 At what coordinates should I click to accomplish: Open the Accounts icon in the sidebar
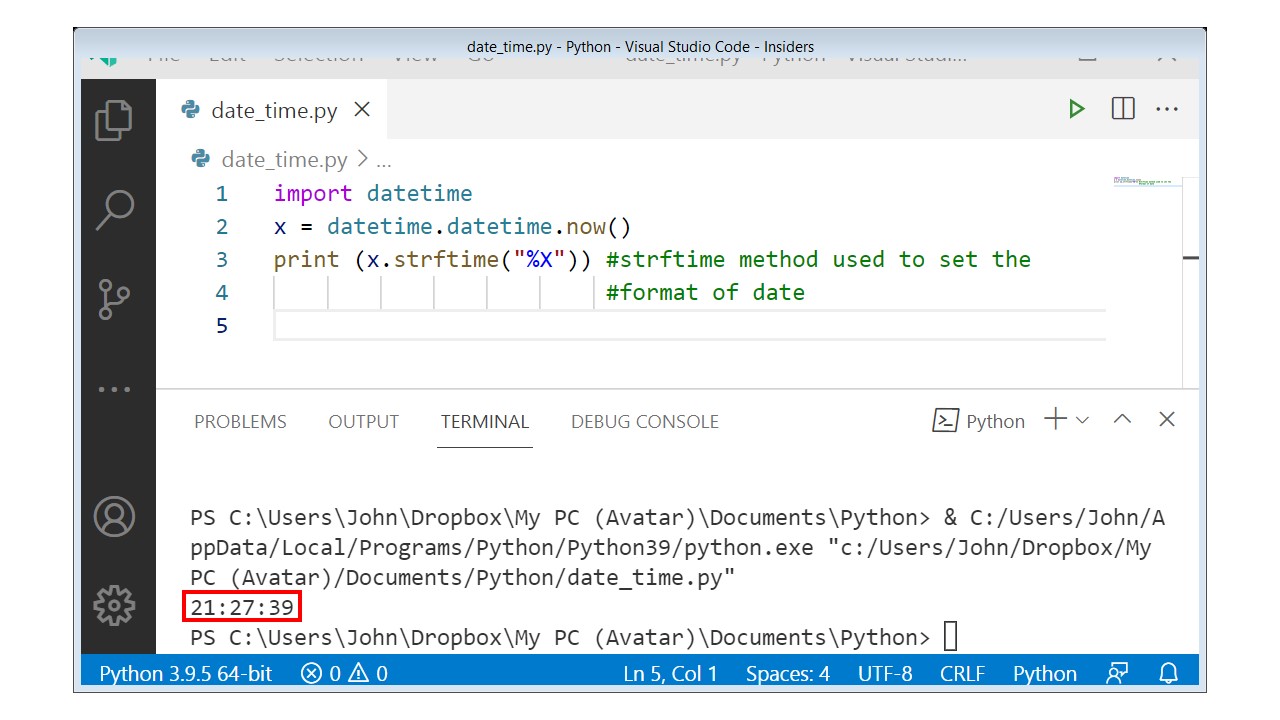(x=115, y=516)
